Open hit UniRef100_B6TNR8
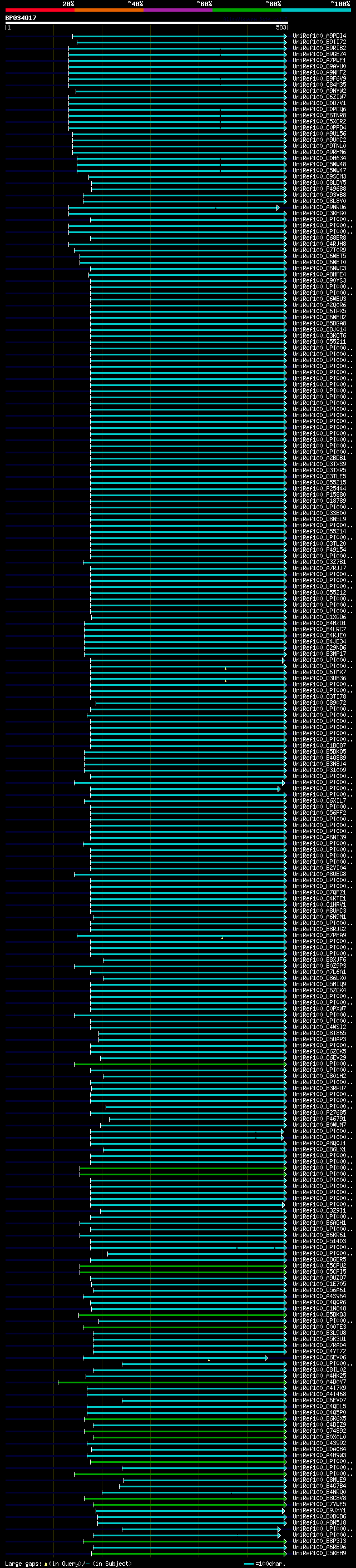Screen dimensions: 356x1568 tap(319, 116)
